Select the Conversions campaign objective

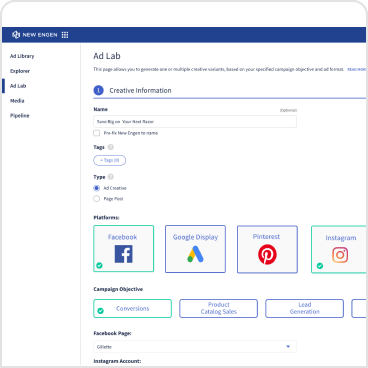(132, 308)
